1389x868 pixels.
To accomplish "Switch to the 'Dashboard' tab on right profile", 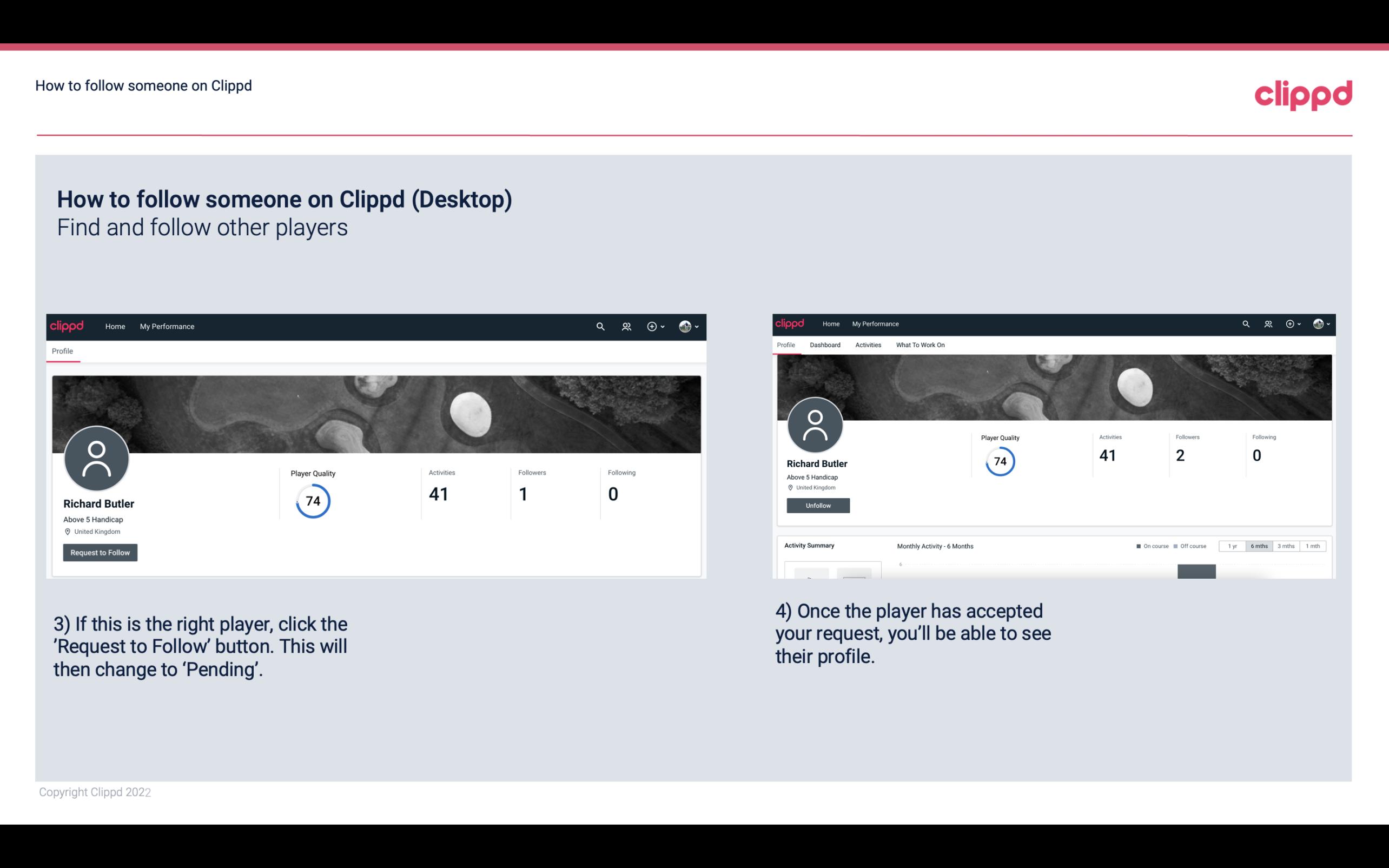I will [825, 345].
